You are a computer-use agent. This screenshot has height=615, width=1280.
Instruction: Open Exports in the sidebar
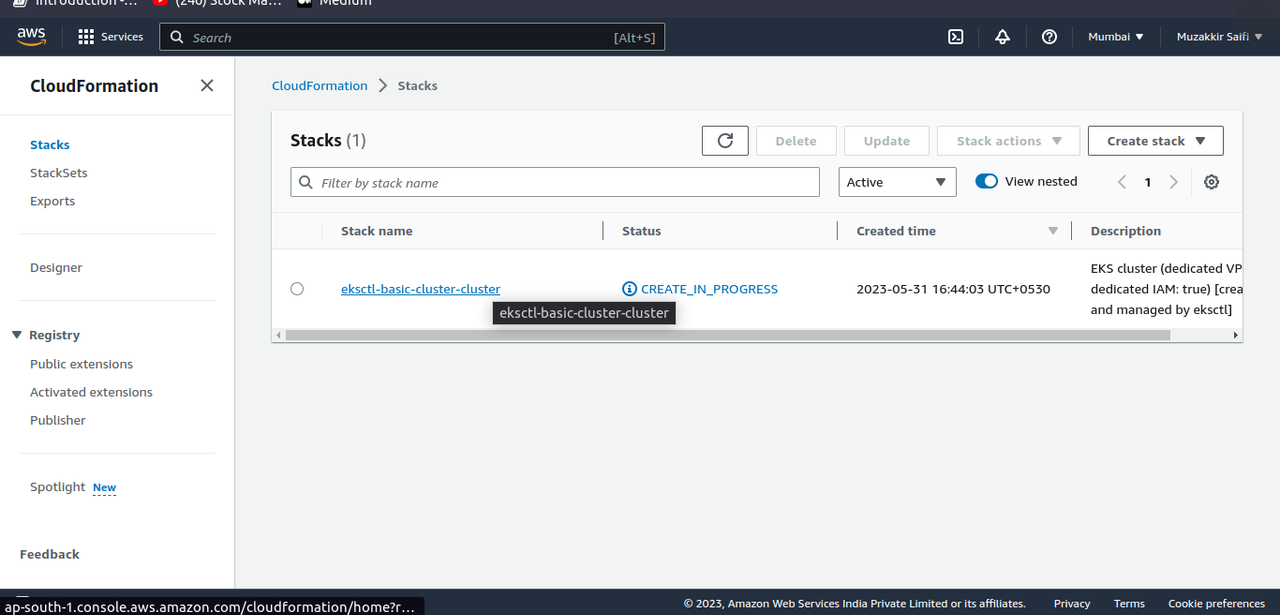[52, 201]
